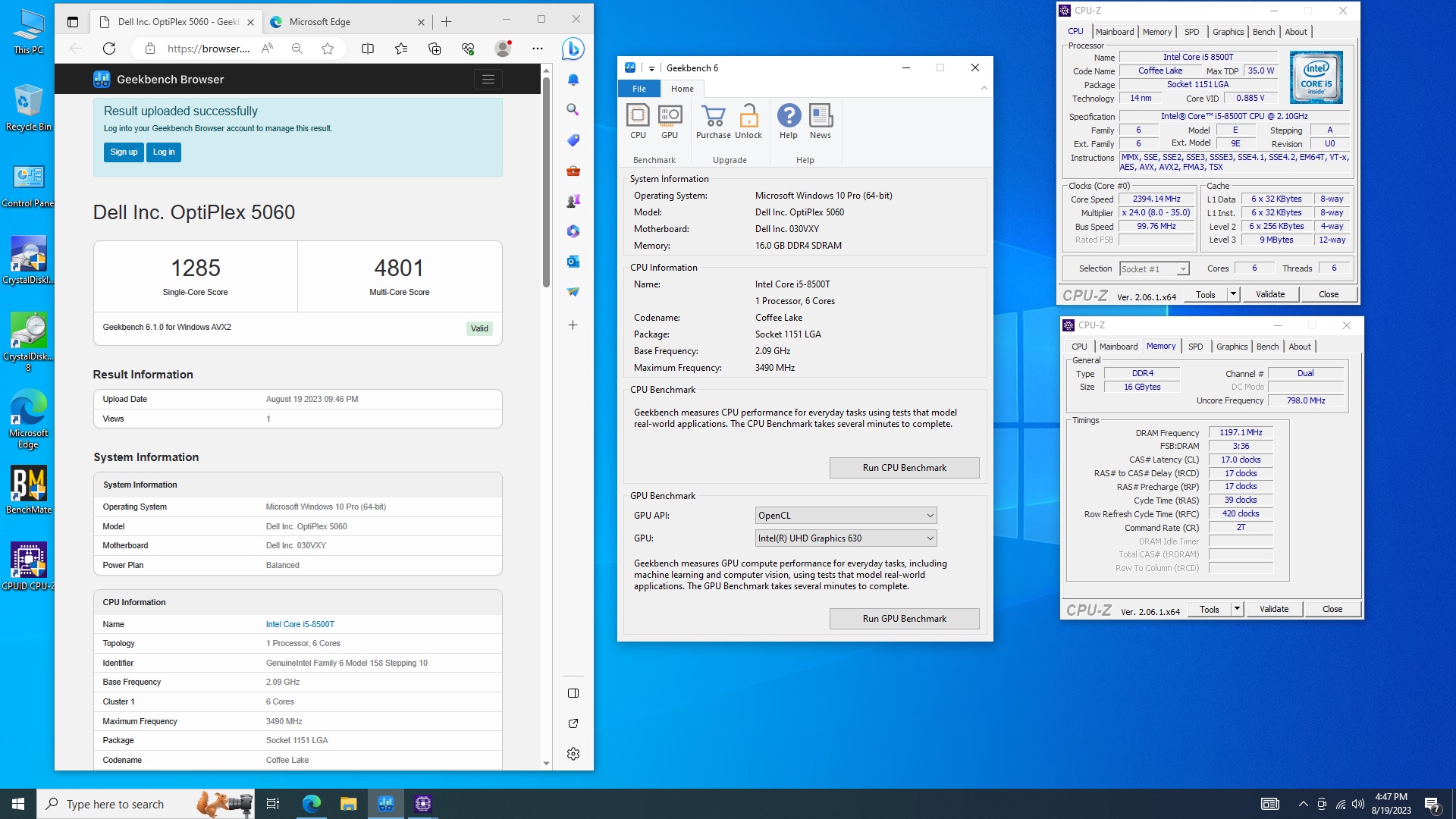Click the Edge tab actions menu icon

[x=73, y=22]
